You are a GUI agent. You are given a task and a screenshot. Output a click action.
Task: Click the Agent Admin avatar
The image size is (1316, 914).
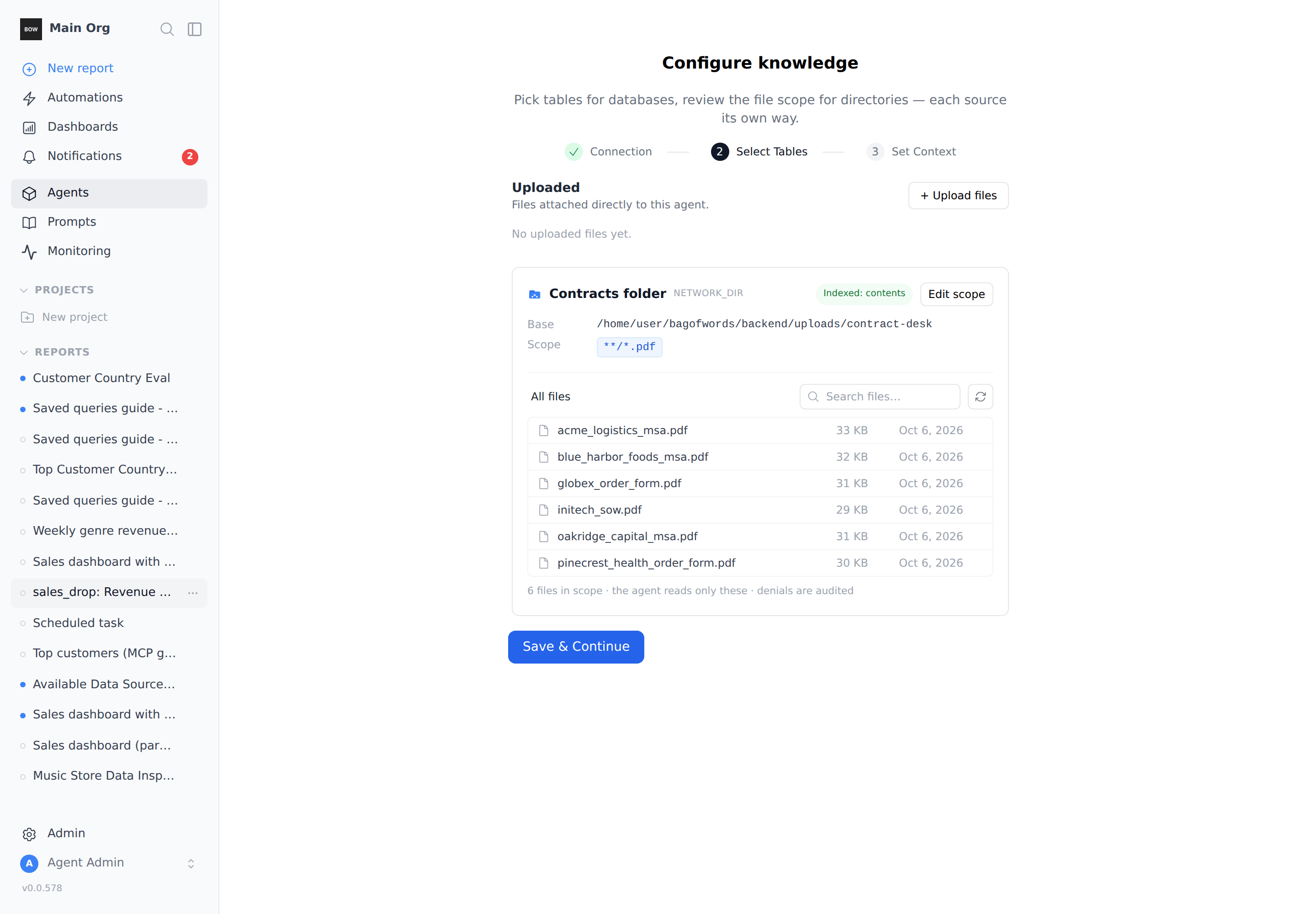[29, 863]
